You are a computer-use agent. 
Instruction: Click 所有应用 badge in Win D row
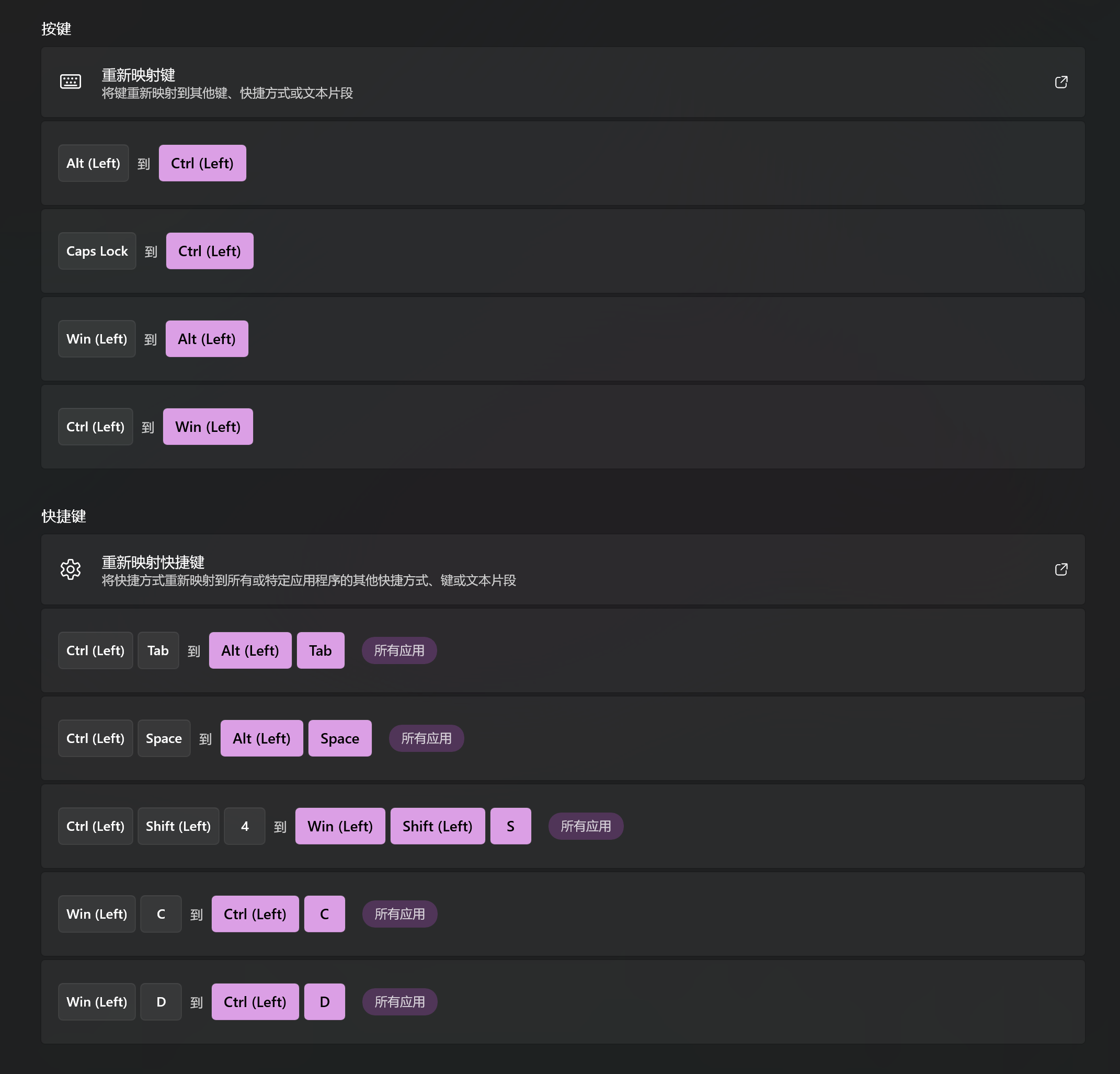[400, 1002]
